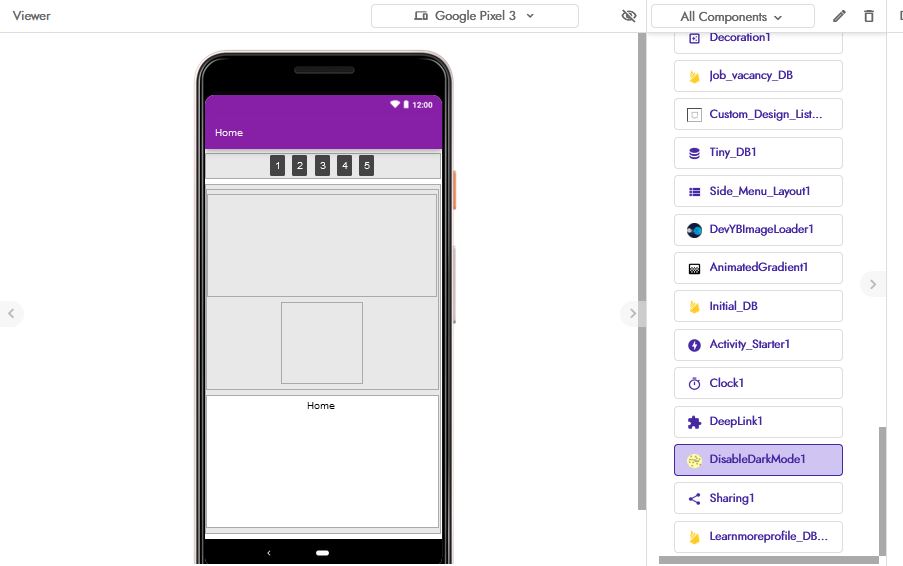Click the pencil rename icon
Image resolution: width=903 pixels, height=566 pixels.
click(x=840, y=16)
